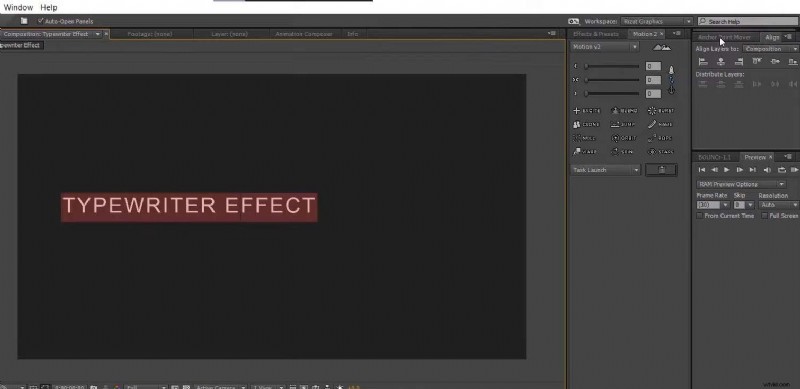Viewport: 800px width, 389px height.
Task: Switch to Anchor Point Mover tab
Action: click(x=724, y=37)
